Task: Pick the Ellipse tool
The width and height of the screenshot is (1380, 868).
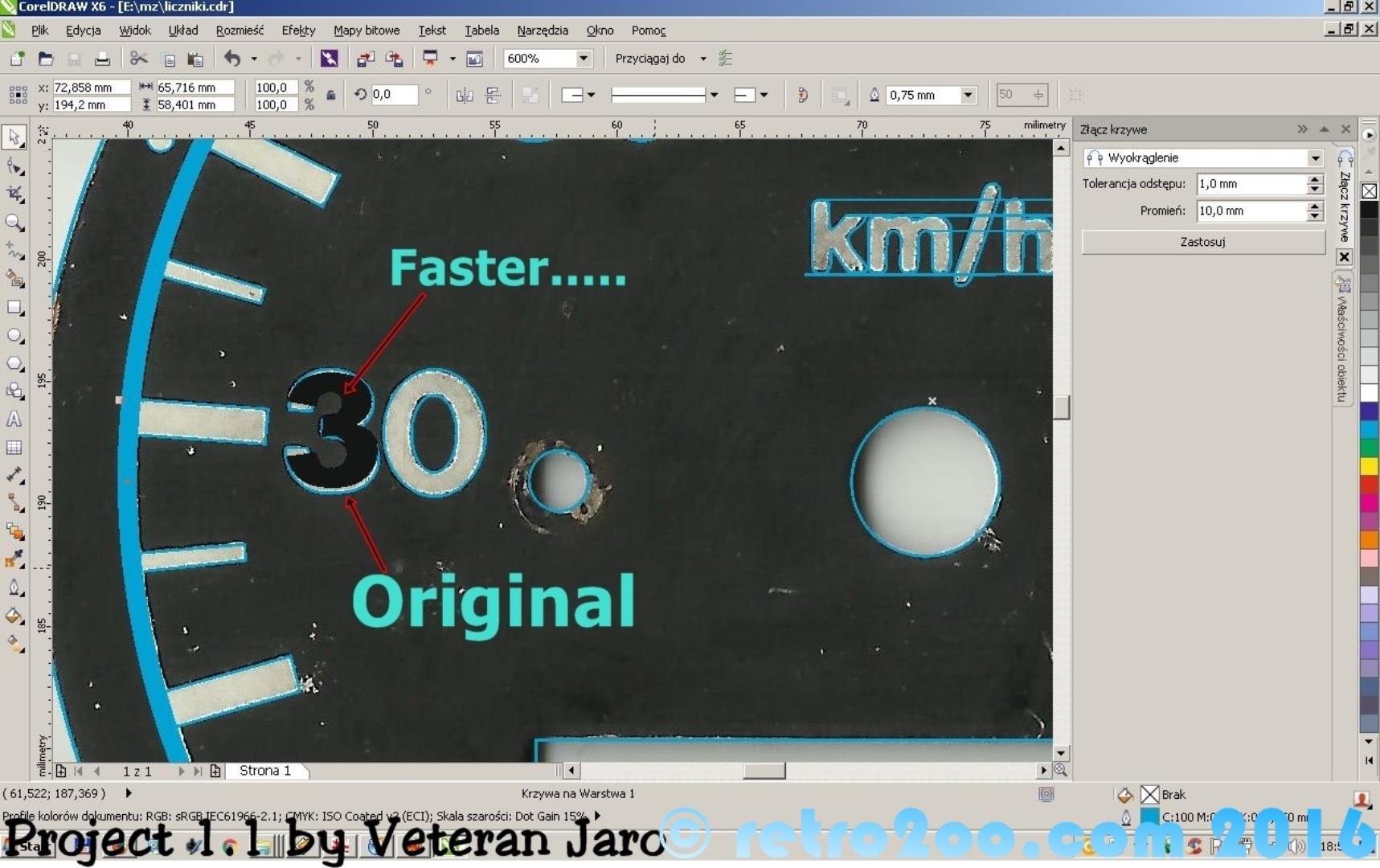Action: click(x=14, y=335)
